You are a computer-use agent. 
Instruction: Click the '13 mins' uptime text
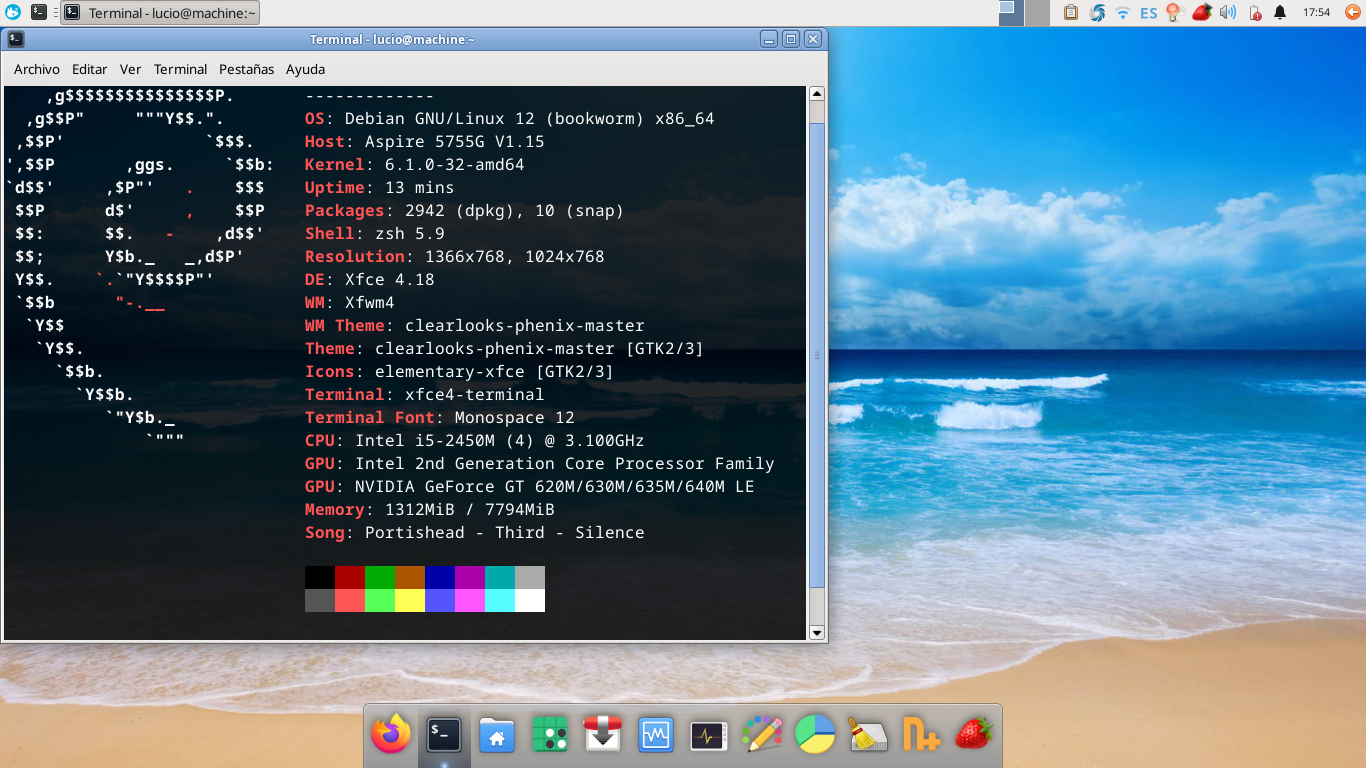[420, 187]
